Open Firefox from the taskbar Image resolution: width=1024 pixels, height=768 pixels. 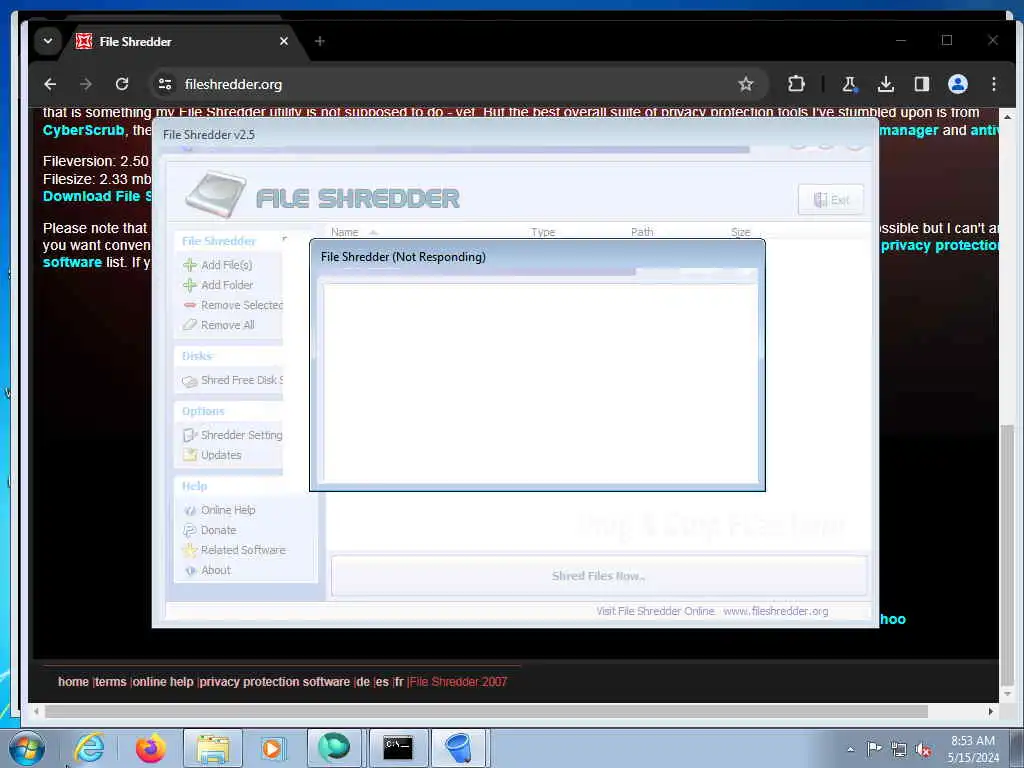[151, 748]
